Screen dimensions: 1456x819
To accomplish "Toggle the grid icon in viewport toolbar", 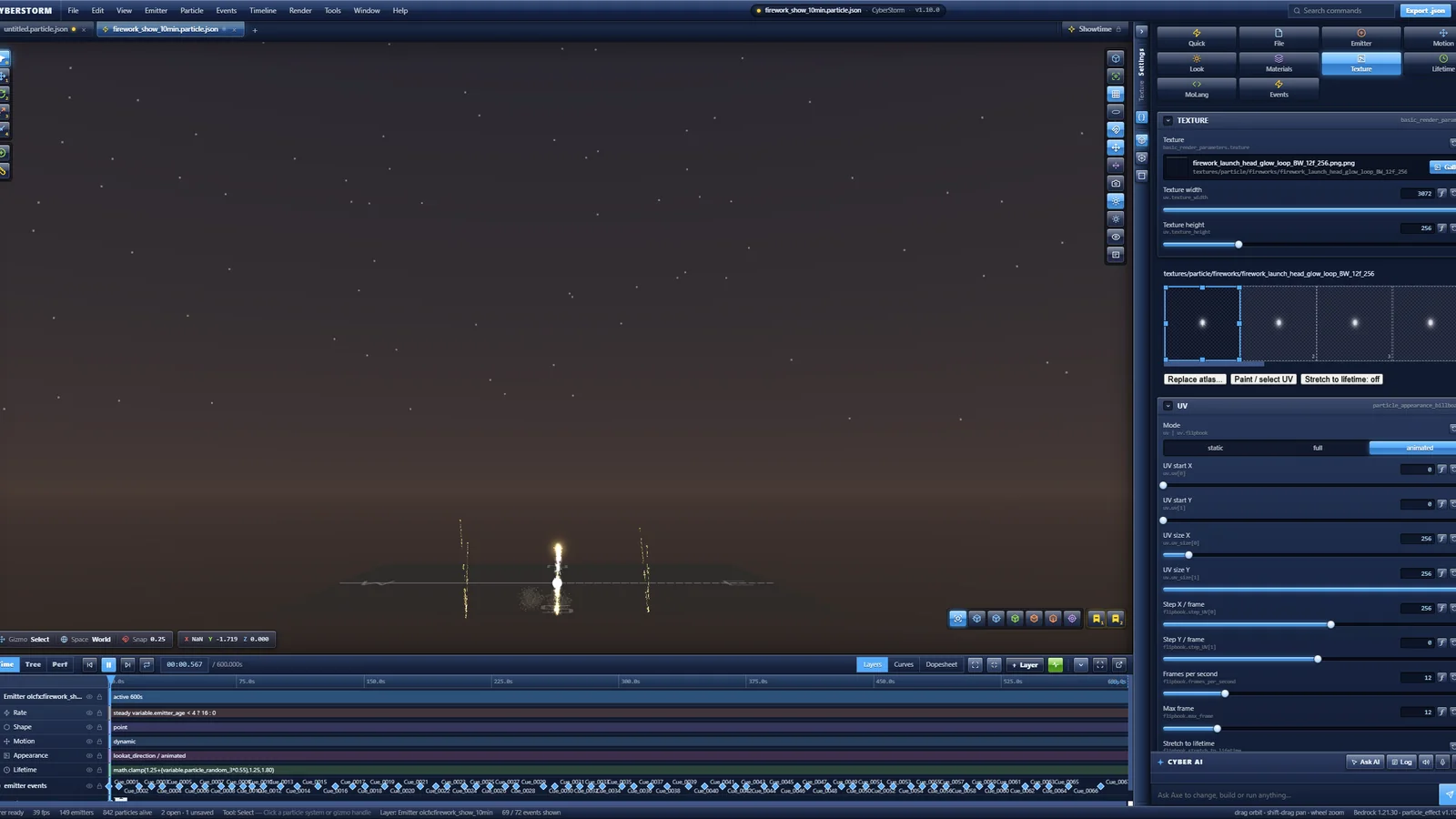I will (x=1116, y=94).
